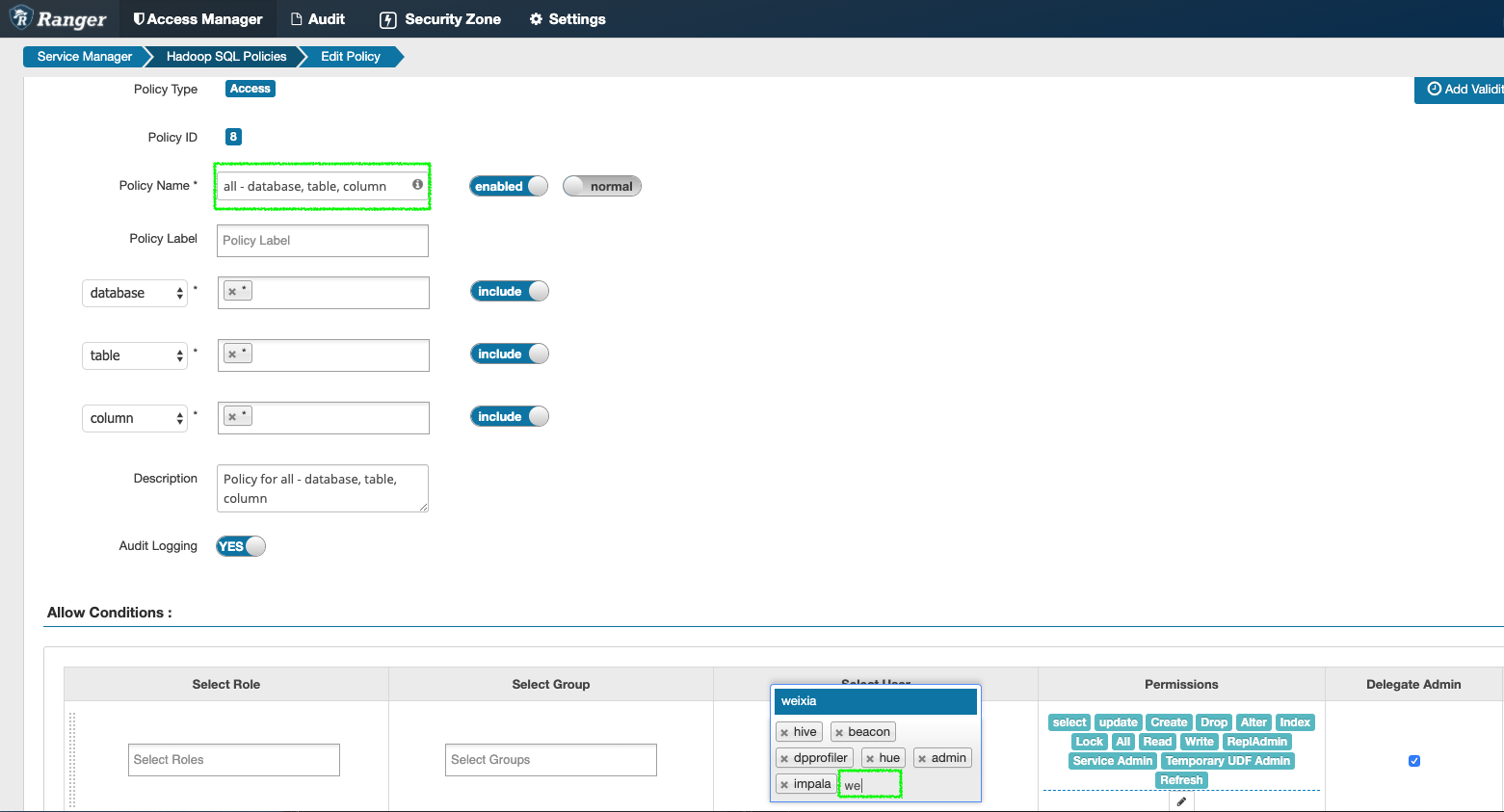This screenshot has width=1504, height=812.
Task: Open the Access Manager menu
Action: tap(198, 19)
